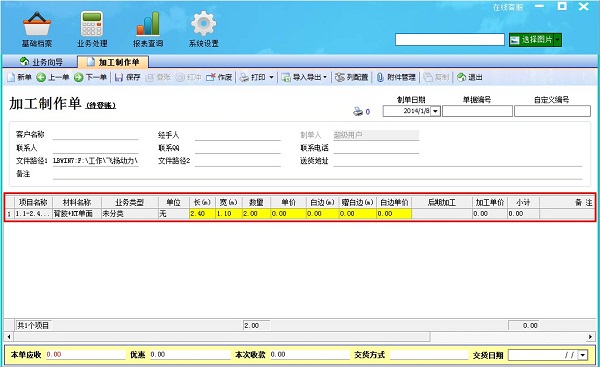Go to previous order 上一单
Viewport: 600px width, 367px height.
[53, 77]
